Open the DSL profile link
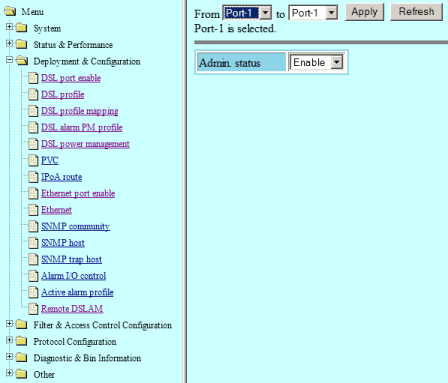 click(63, 95)
